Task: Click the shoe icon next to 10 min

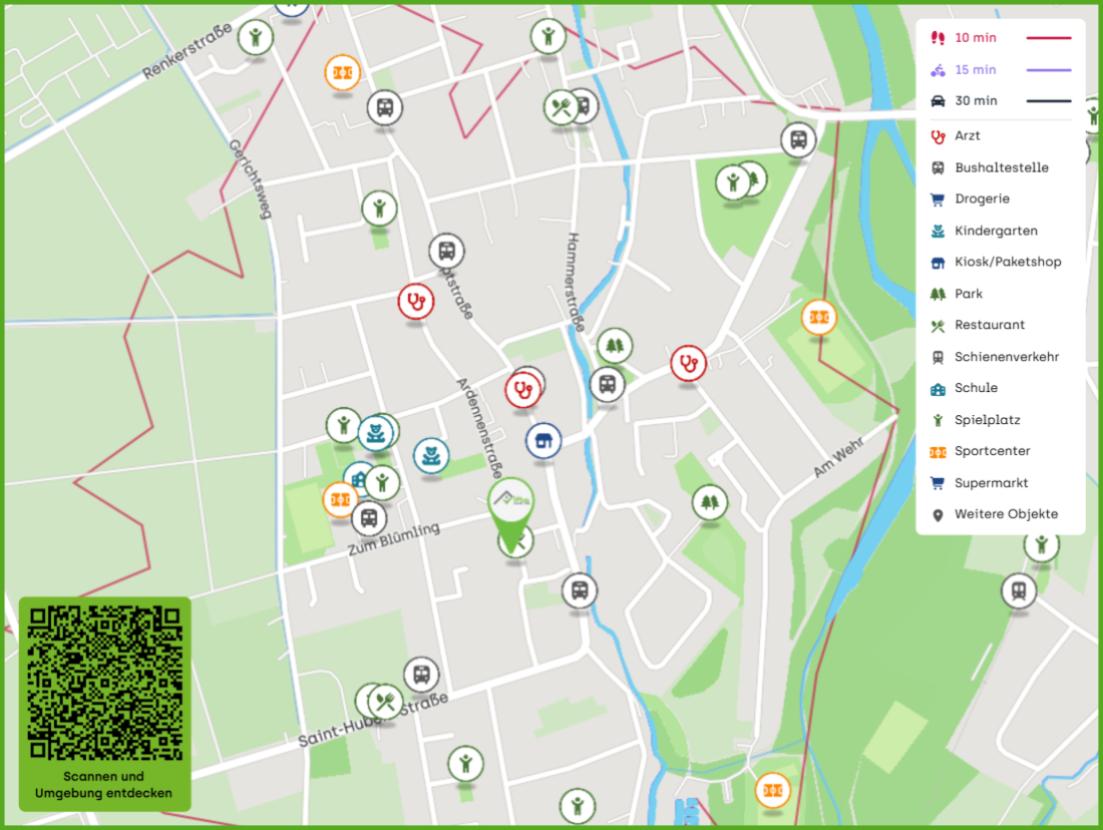Action: tap(938, 38)
